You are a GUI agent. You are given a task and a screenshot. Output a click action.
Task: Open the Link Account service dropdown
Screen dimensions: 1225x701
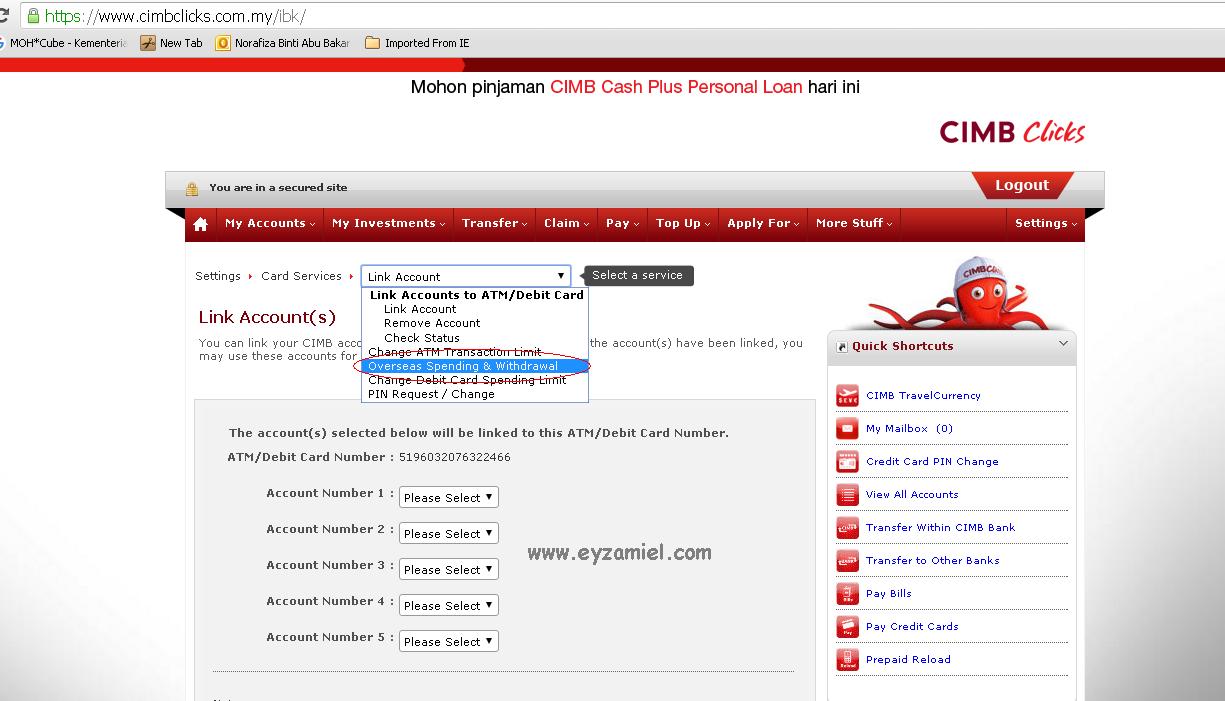click(x=466, y=276)
